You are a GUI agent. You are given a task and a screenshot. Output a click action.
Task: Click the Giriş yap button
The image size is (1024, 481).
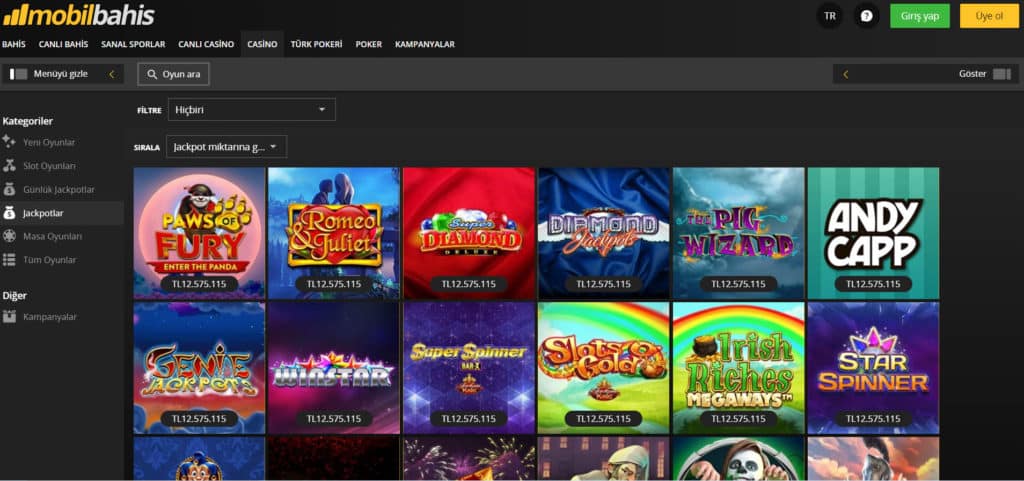click(x=920, y=16)
